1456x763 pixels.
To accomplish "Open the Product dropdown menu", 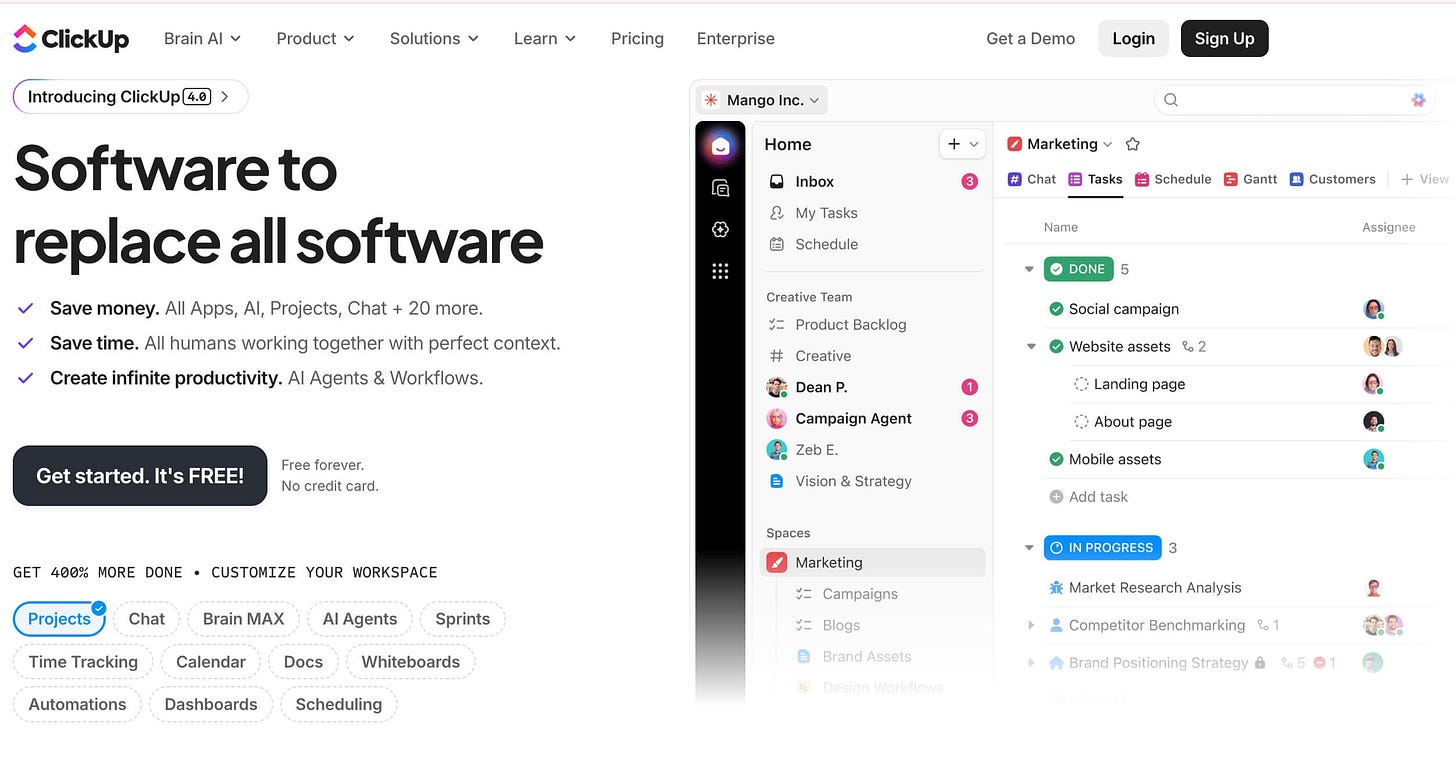I will coord(316,39).
